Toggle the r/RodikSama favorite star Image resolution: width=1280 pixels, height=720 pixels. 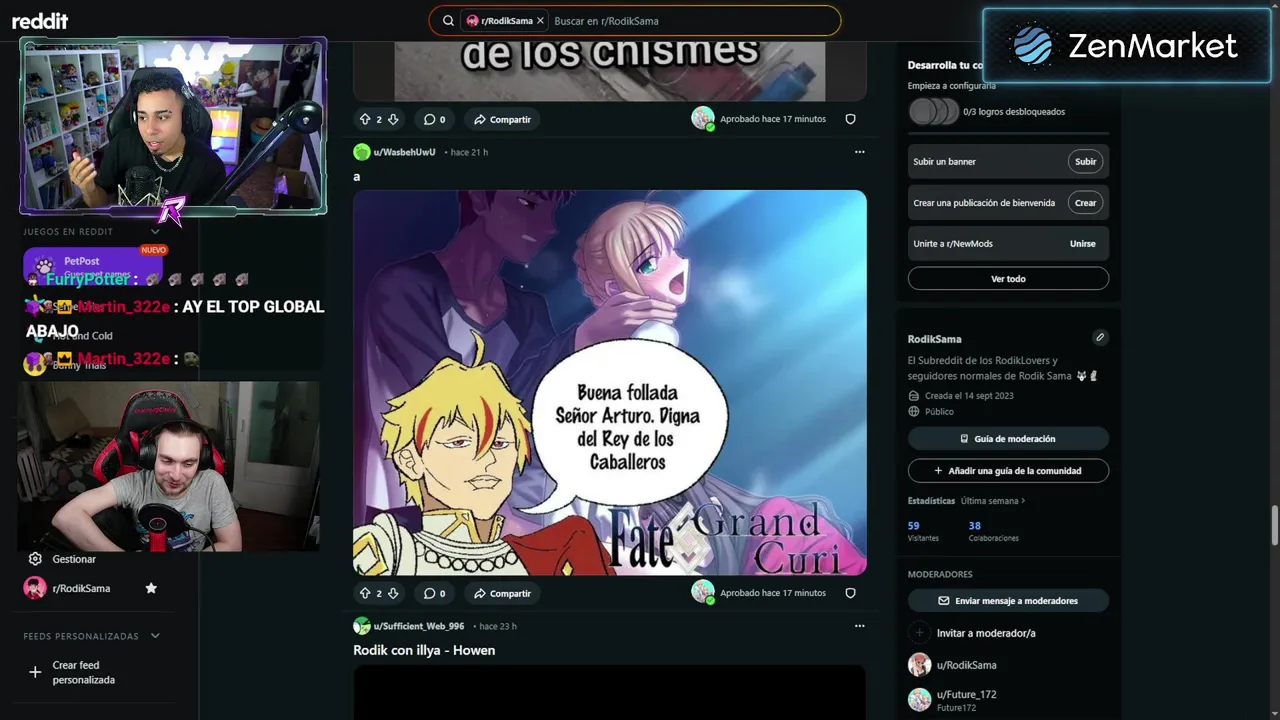(151, 588)
